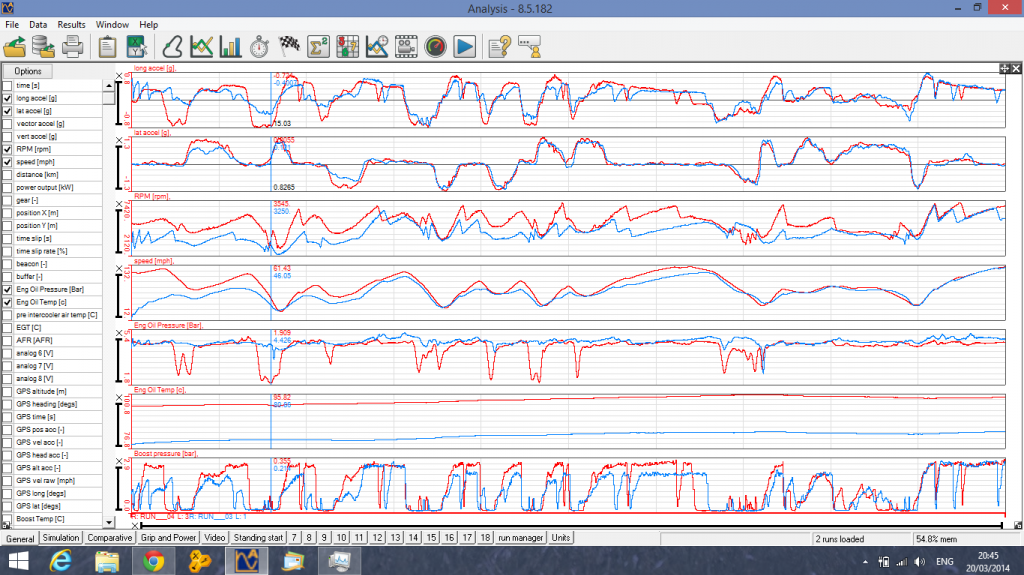Viewport: 1024px width, 575px height.
Task: Click the printer icon in toolbar
Action: [x=72, y=46]
